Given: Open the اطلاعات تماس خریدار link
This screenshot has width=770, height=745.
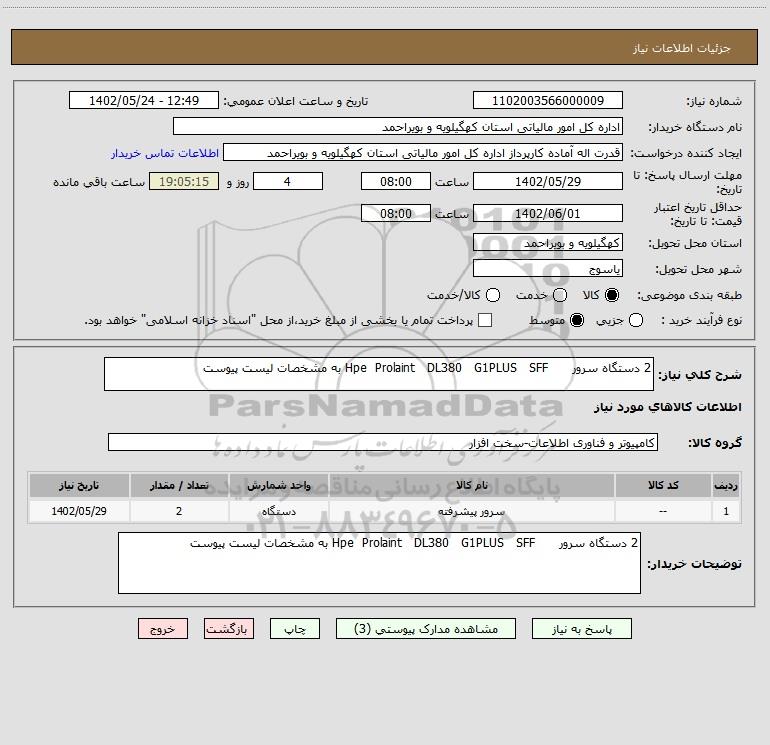Looking at the screenshot, I should 165,153.
